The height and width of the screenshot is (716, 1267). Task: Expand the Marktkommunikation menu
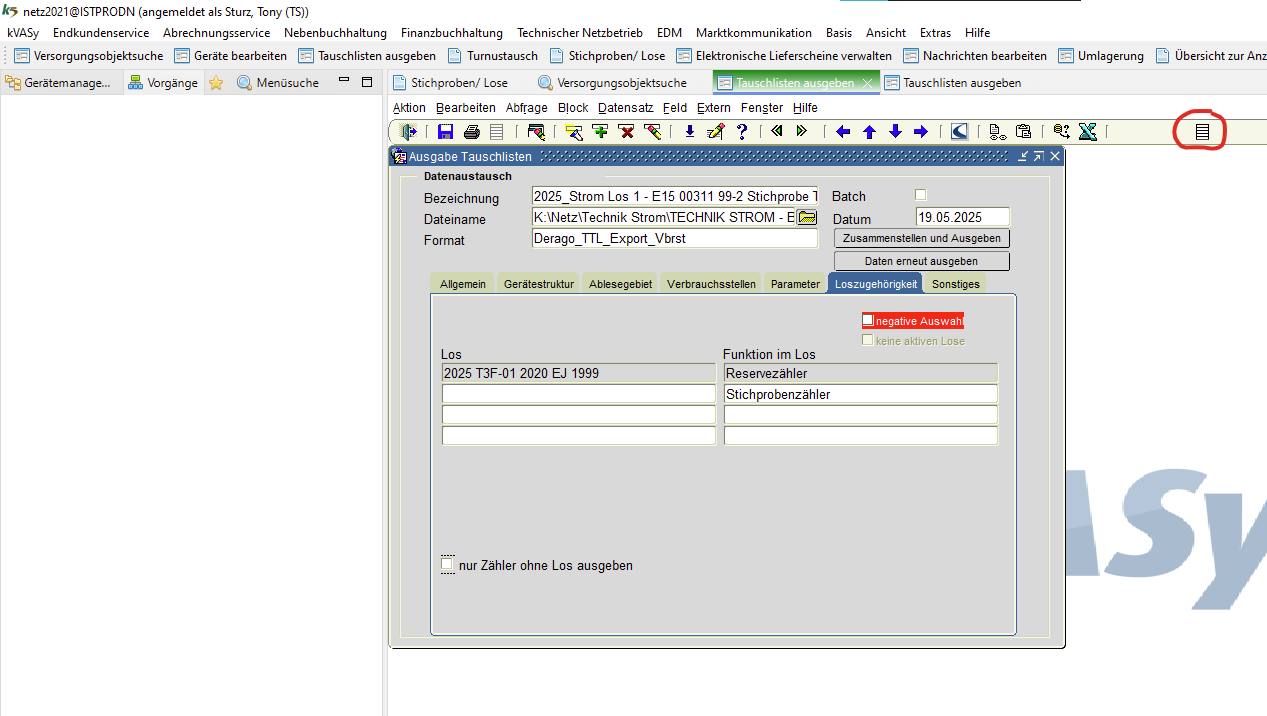coord(753,32)
